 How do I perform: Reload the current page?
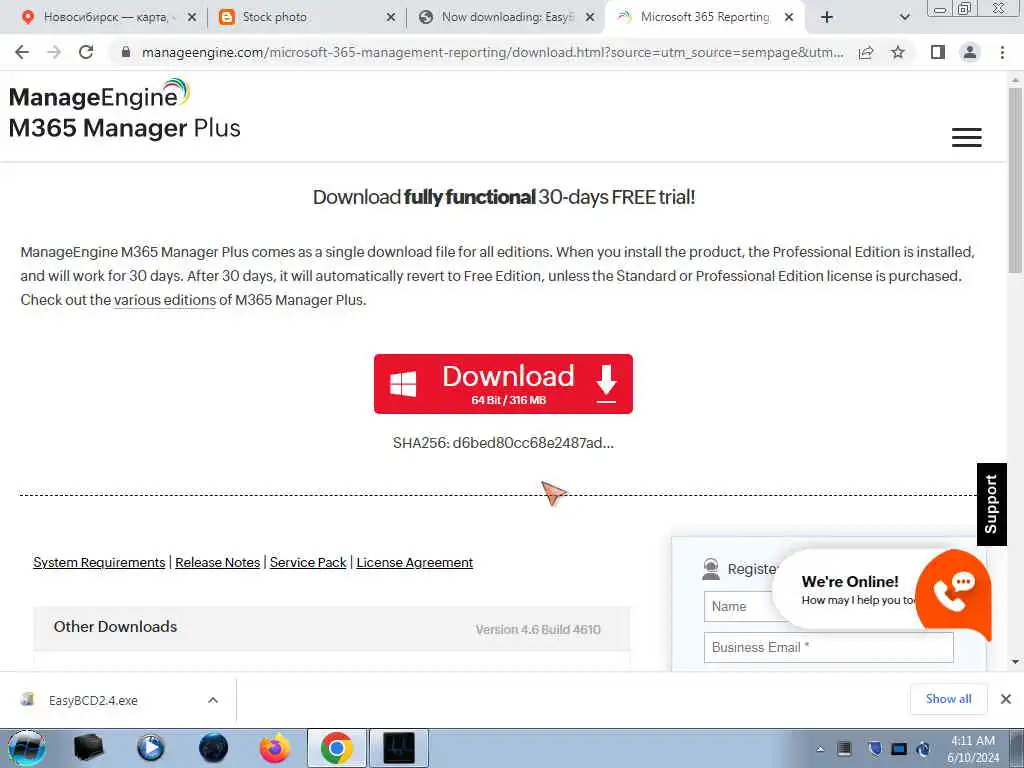tap(86, 52)
